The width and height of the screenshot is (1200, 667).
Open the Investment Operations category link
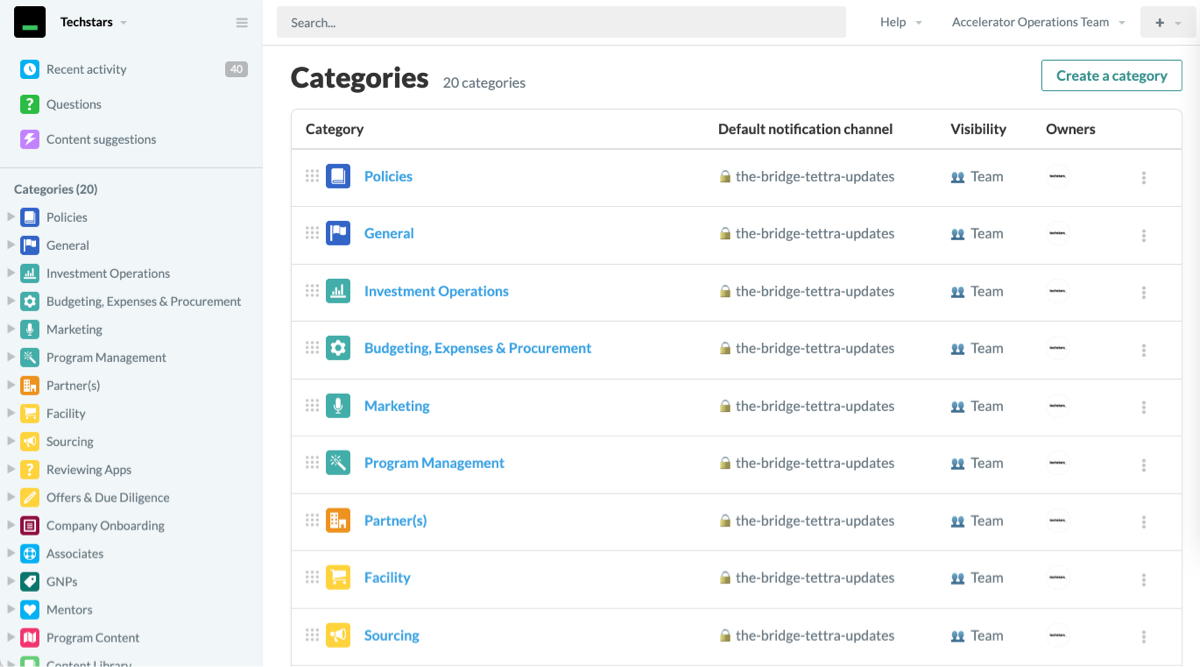pyautogui.click(x=436, y=291)
